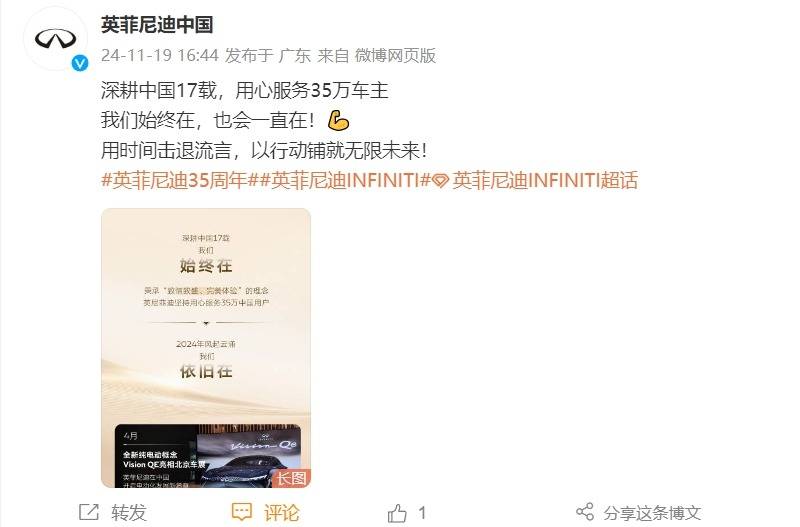Open the #英菲尼迪35周年# hashtag
This screenshot has height=527, width=800.
174,180
